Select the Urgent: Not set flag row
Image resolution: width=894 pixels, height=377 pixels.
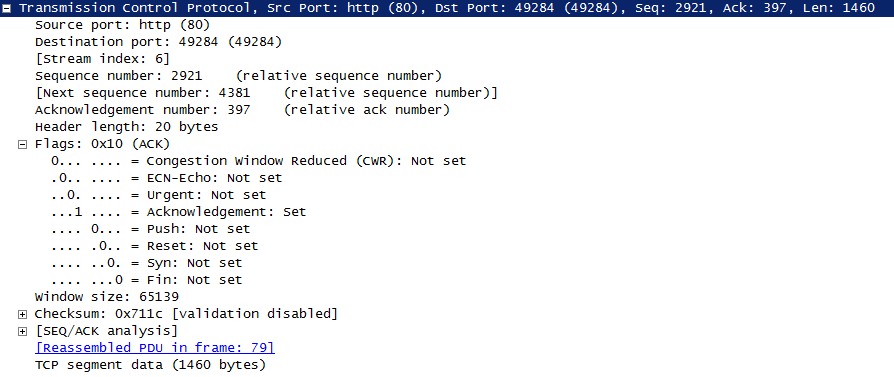click(x=159, y=195)
